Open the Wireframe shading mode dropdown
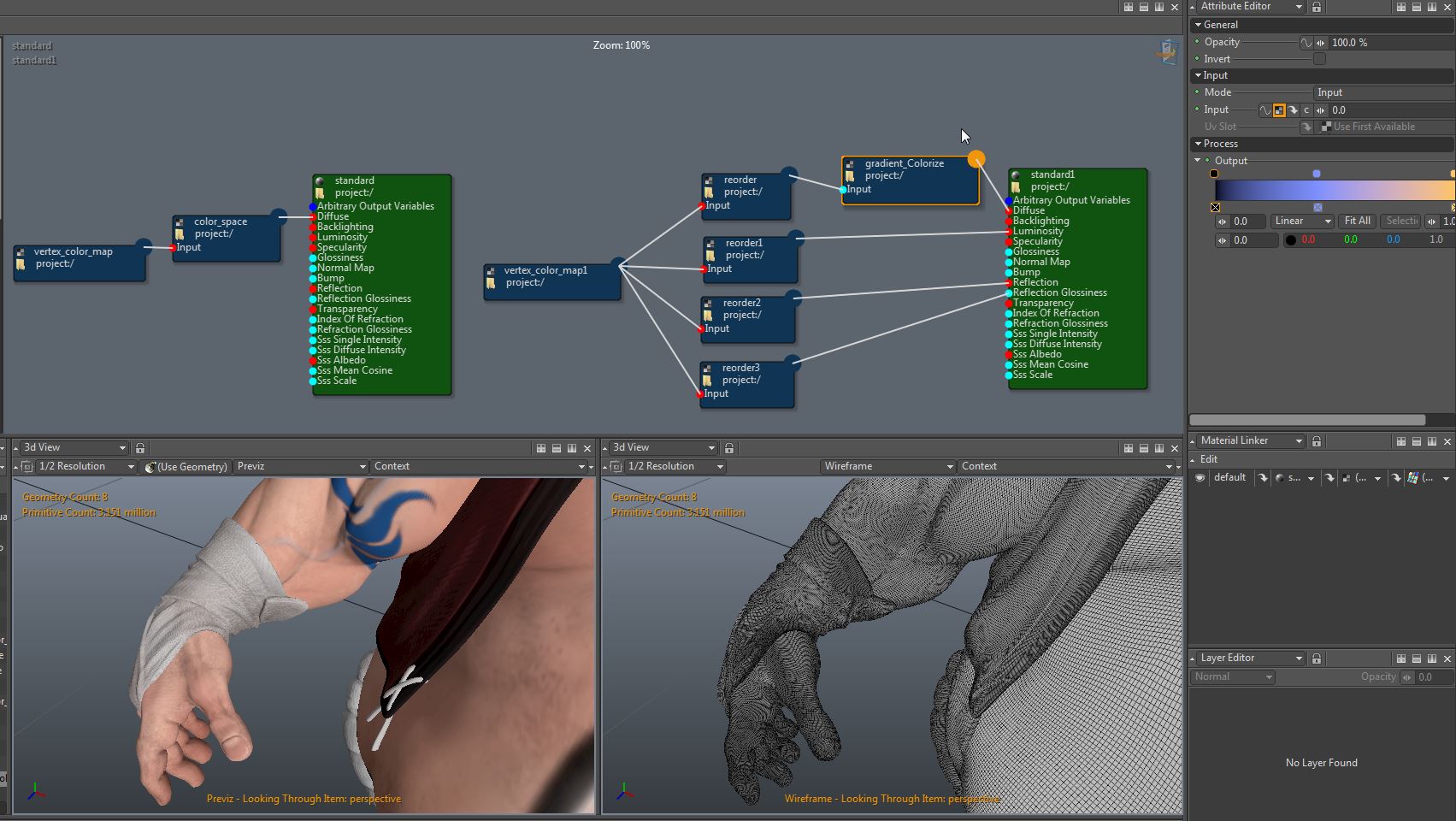1456x821 pixels. pyautogui.click(x=887, y=467)
